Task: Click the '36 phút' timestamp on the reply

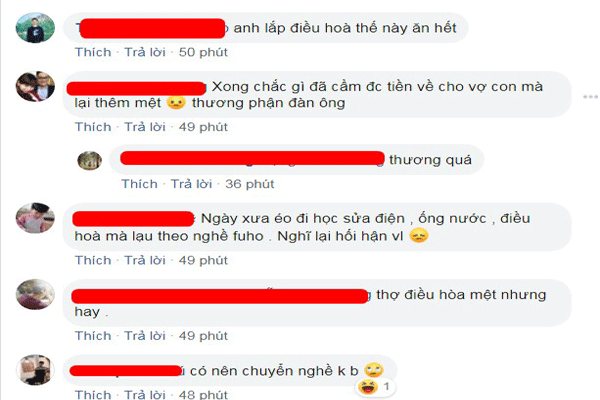Action: point(250,184)
